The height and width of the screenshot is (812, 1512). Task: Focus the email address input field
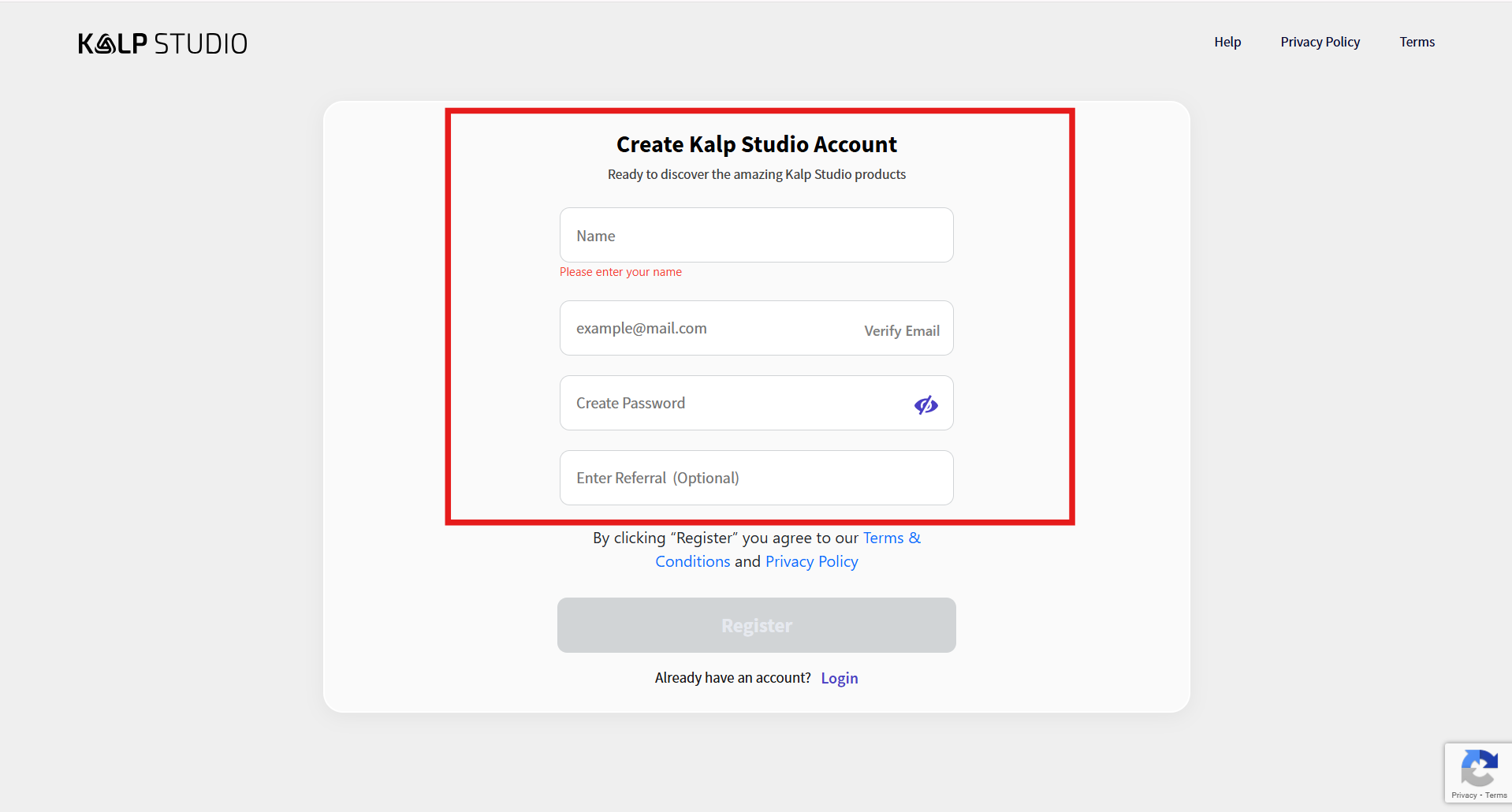point(709,329)
